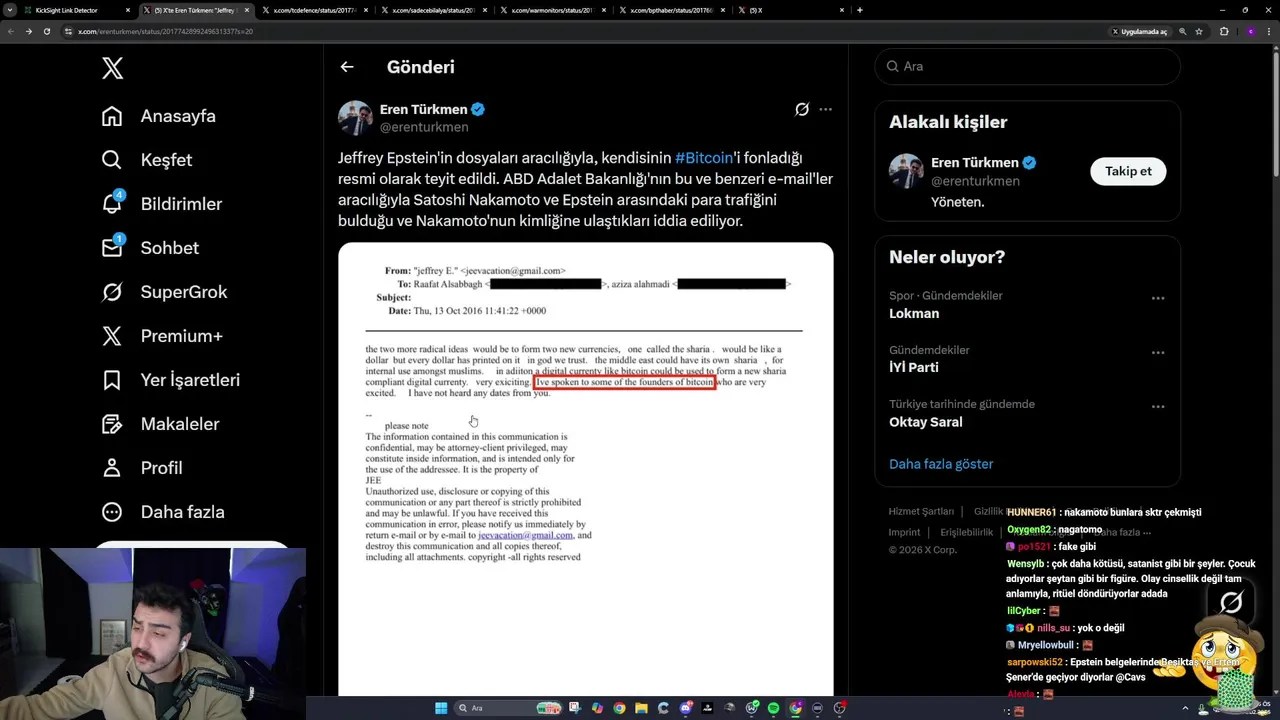Open Erişilebilirlik footer link
This screenshot has width=1280, height=720.
(x=966, y=532)
